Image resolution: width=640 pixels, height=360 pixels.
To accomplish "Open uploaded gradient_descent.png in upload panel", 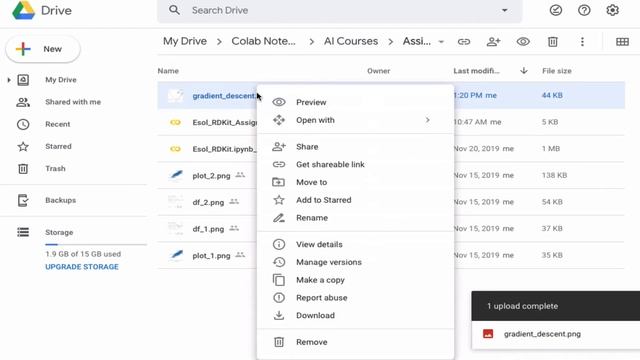I will [x=542, y=334].
